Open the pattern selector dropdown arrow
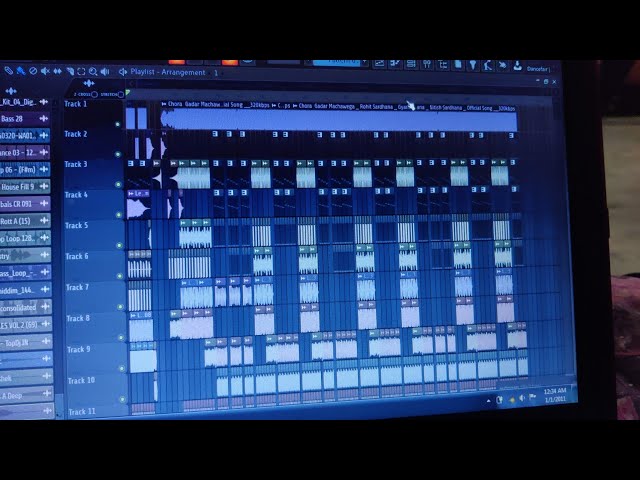This screenshot has height=480, width=640. coord(365,63)
